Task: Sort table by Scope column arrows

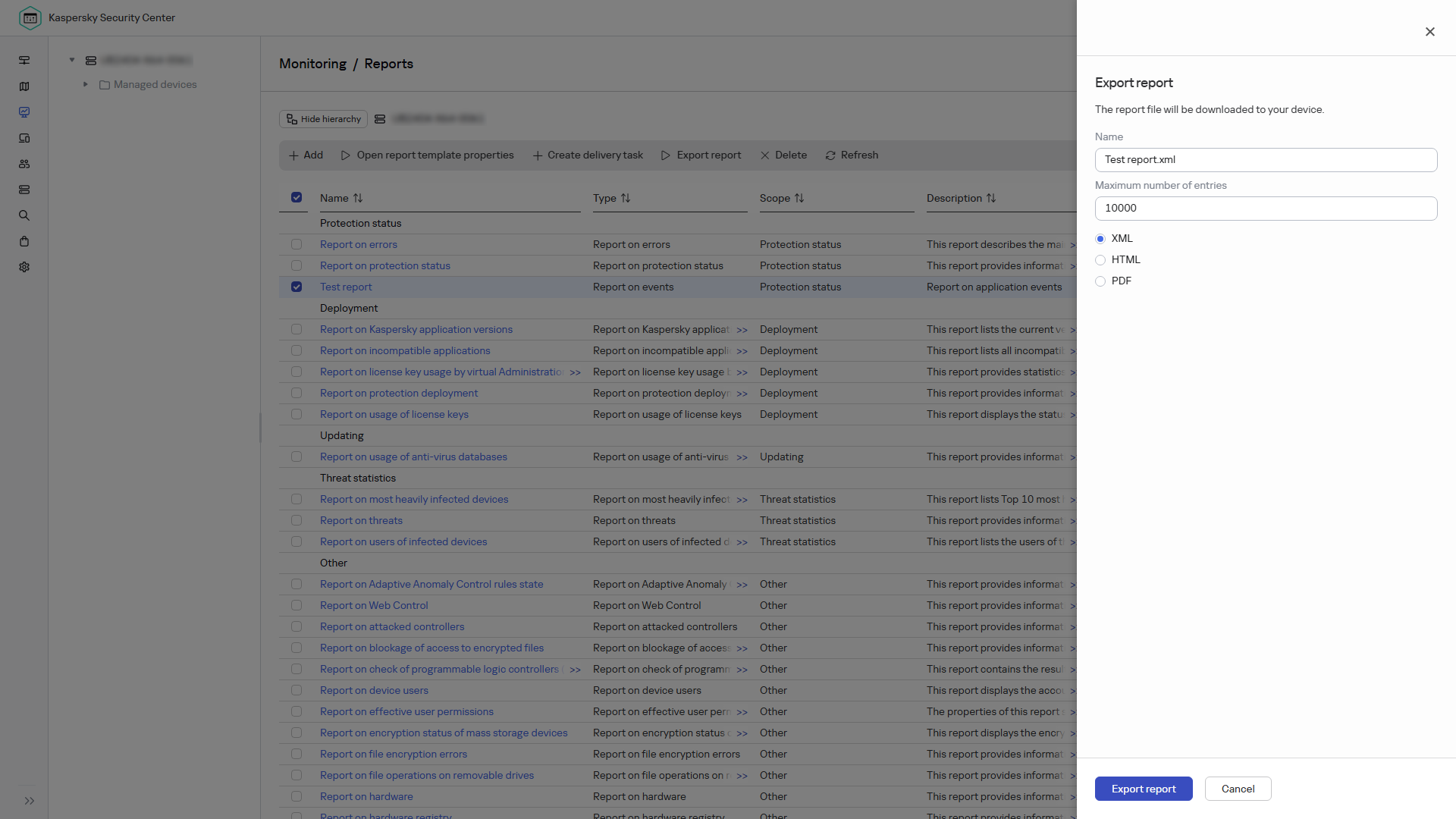Action: [x=799, y=198]
